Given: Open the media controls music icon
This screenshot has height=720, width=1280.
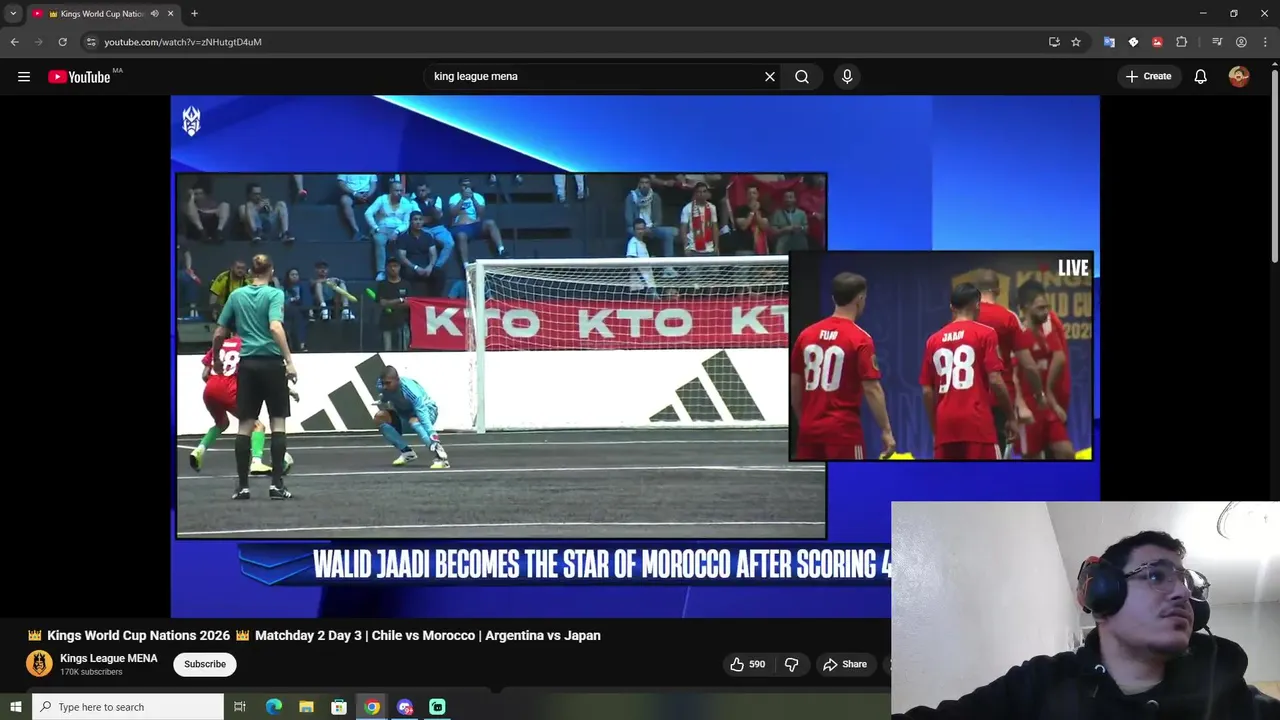Looking at the screenshot, I should (x=1217, y=42).
